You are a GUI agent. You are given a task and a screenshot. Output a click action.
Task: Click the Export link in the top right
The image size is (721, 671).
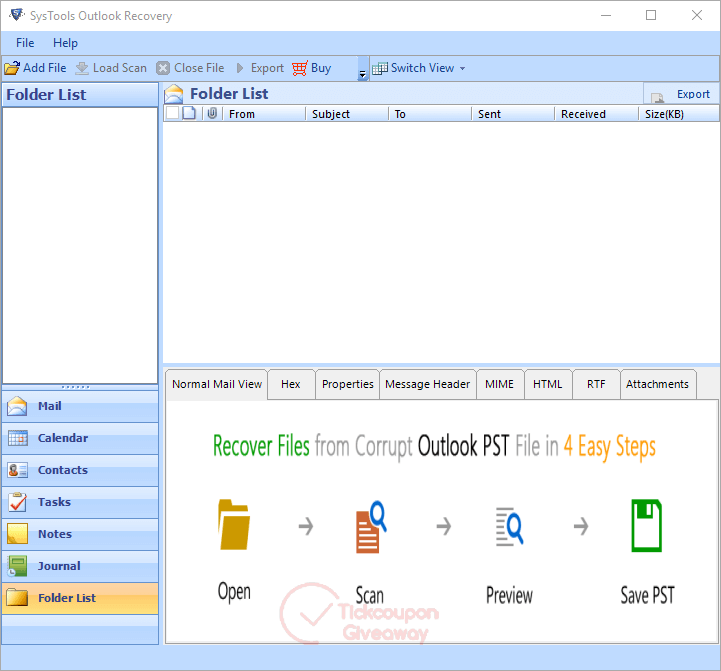(693, 94)
